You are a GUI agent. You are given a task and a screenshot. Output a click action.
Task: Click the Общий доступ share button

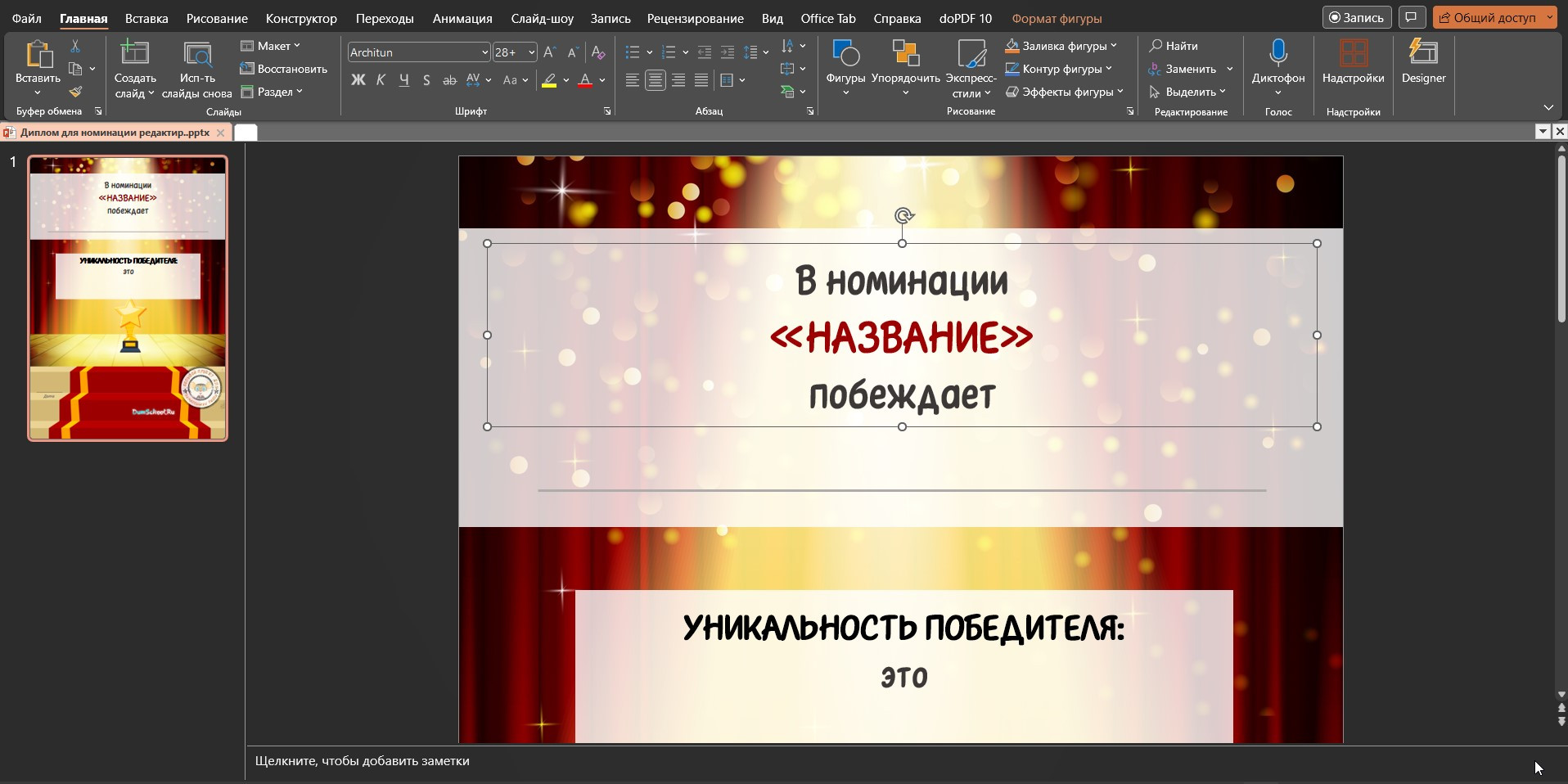click(1488, 18)
